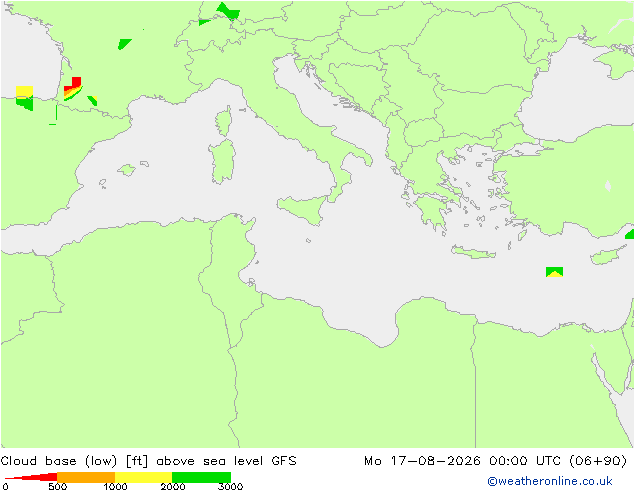
Task: Click the '3000' legend label
Action: (230, 486)
